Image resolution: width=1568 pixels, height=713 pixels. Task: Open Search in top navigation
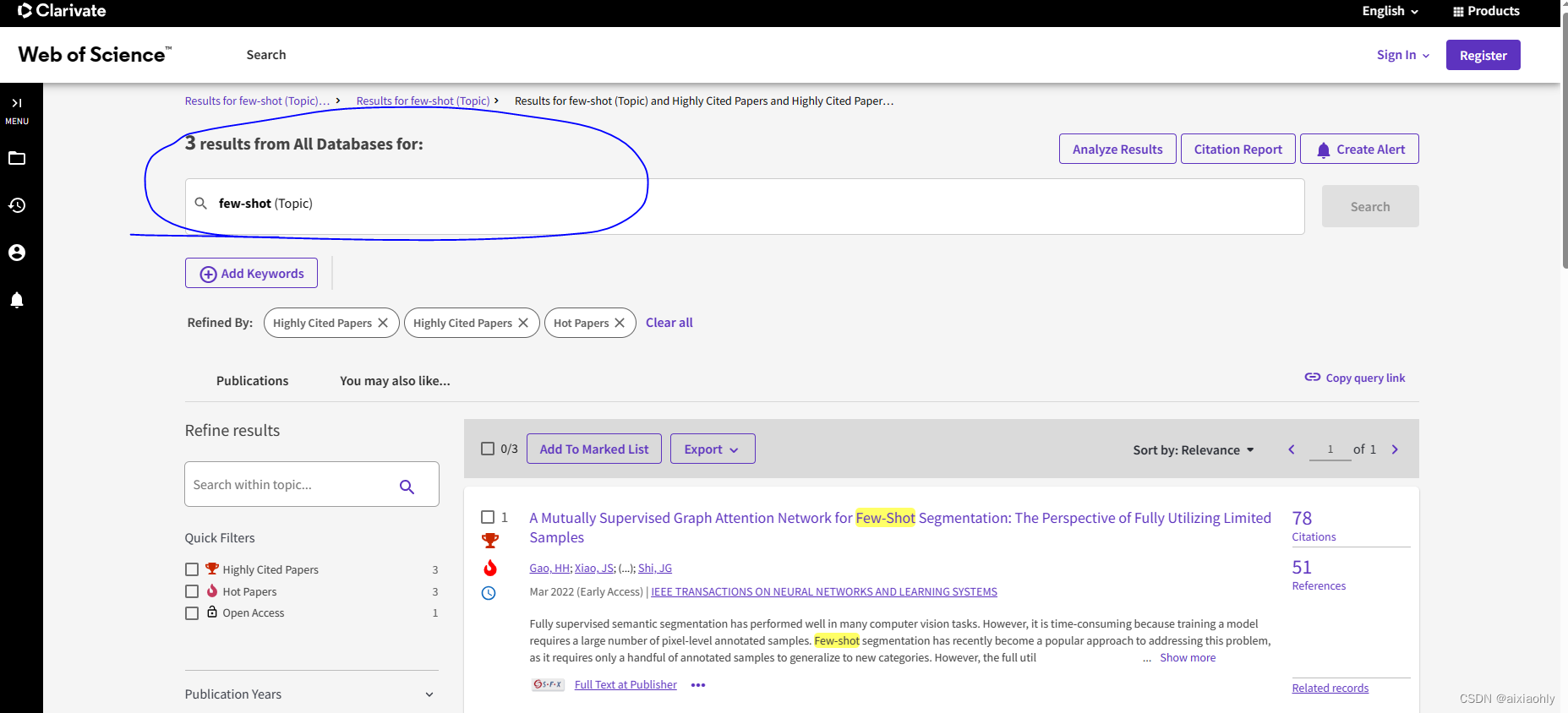click(x=266, y=55)
